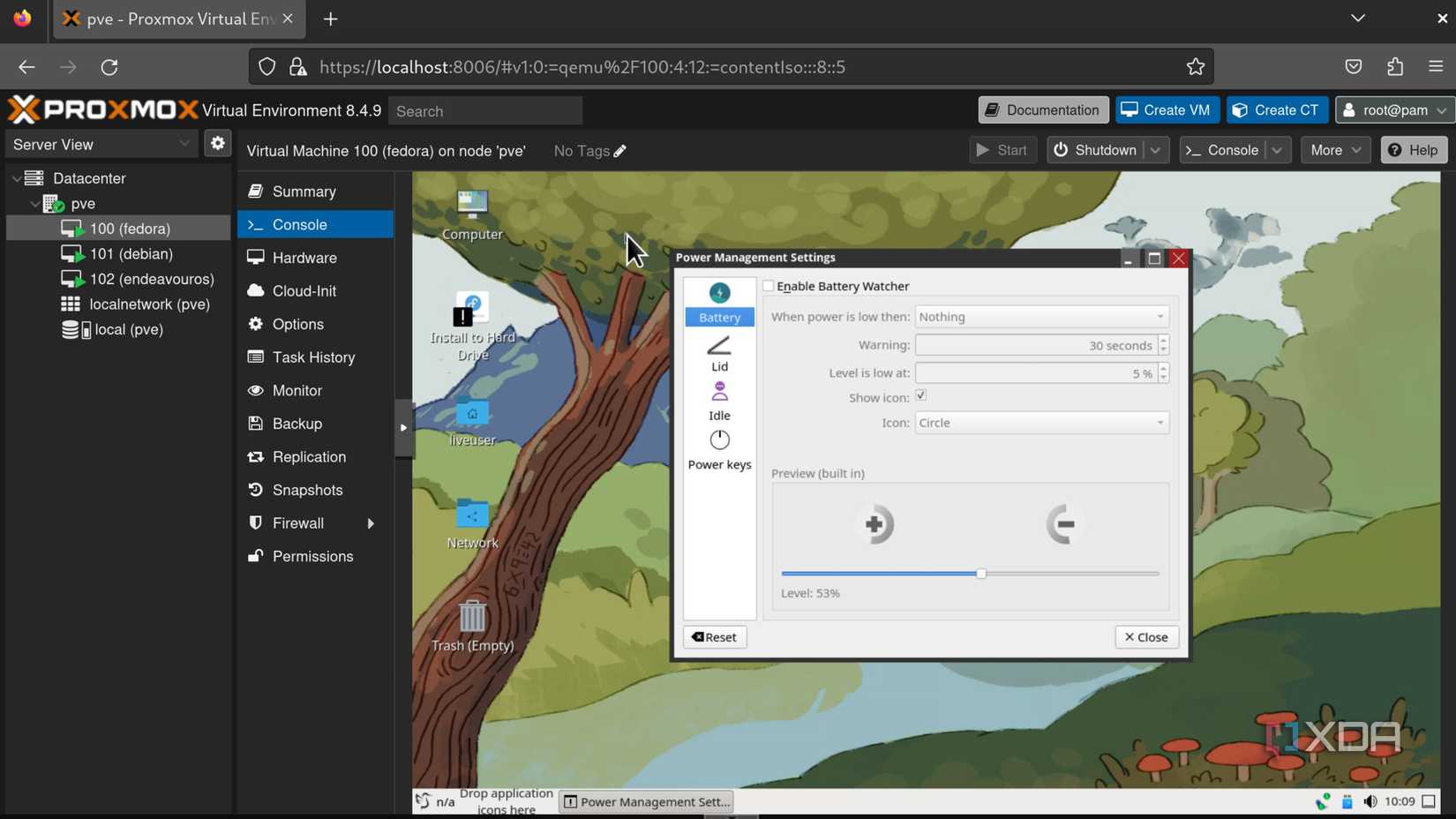
Task: Click the Create VM button
Action: 1167,110
